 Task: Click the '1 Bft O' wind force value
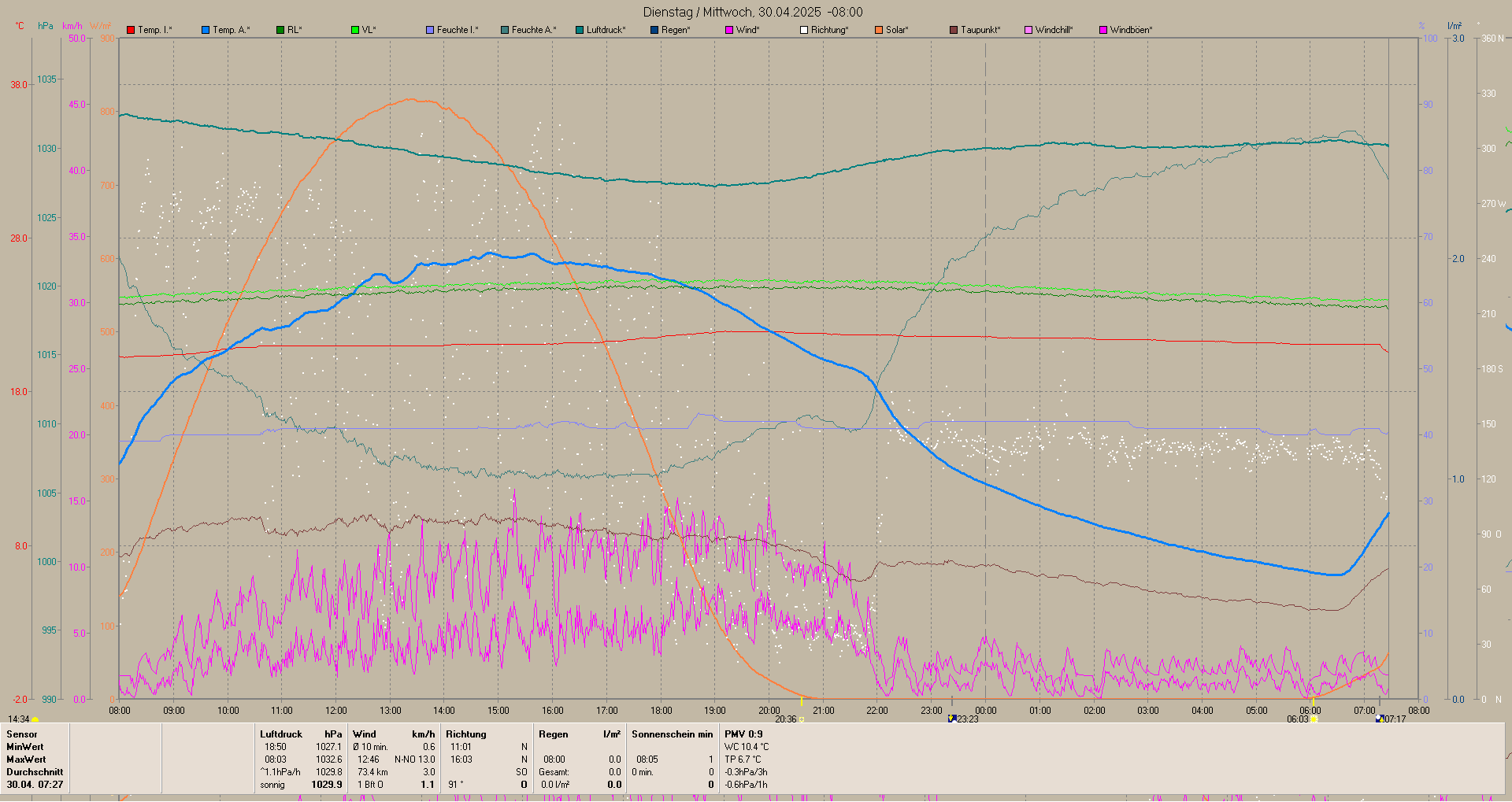[x=370, y=785]
